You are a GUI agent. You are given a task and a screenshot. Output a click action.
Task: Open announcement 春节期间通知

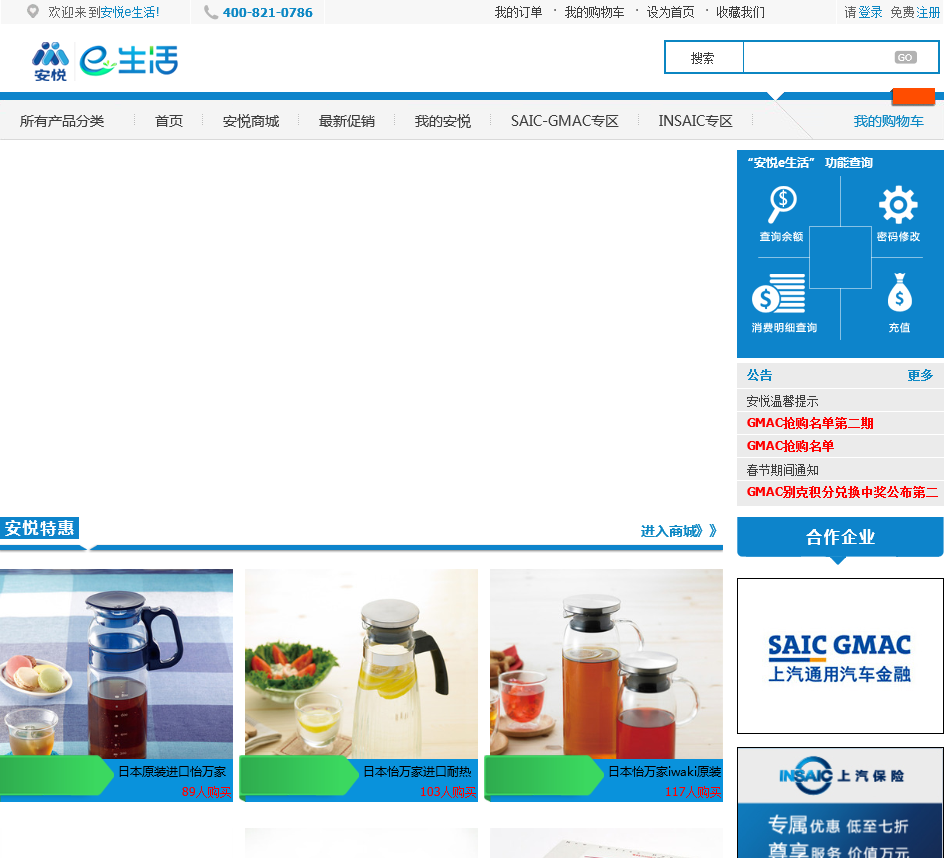pos(782,470)
